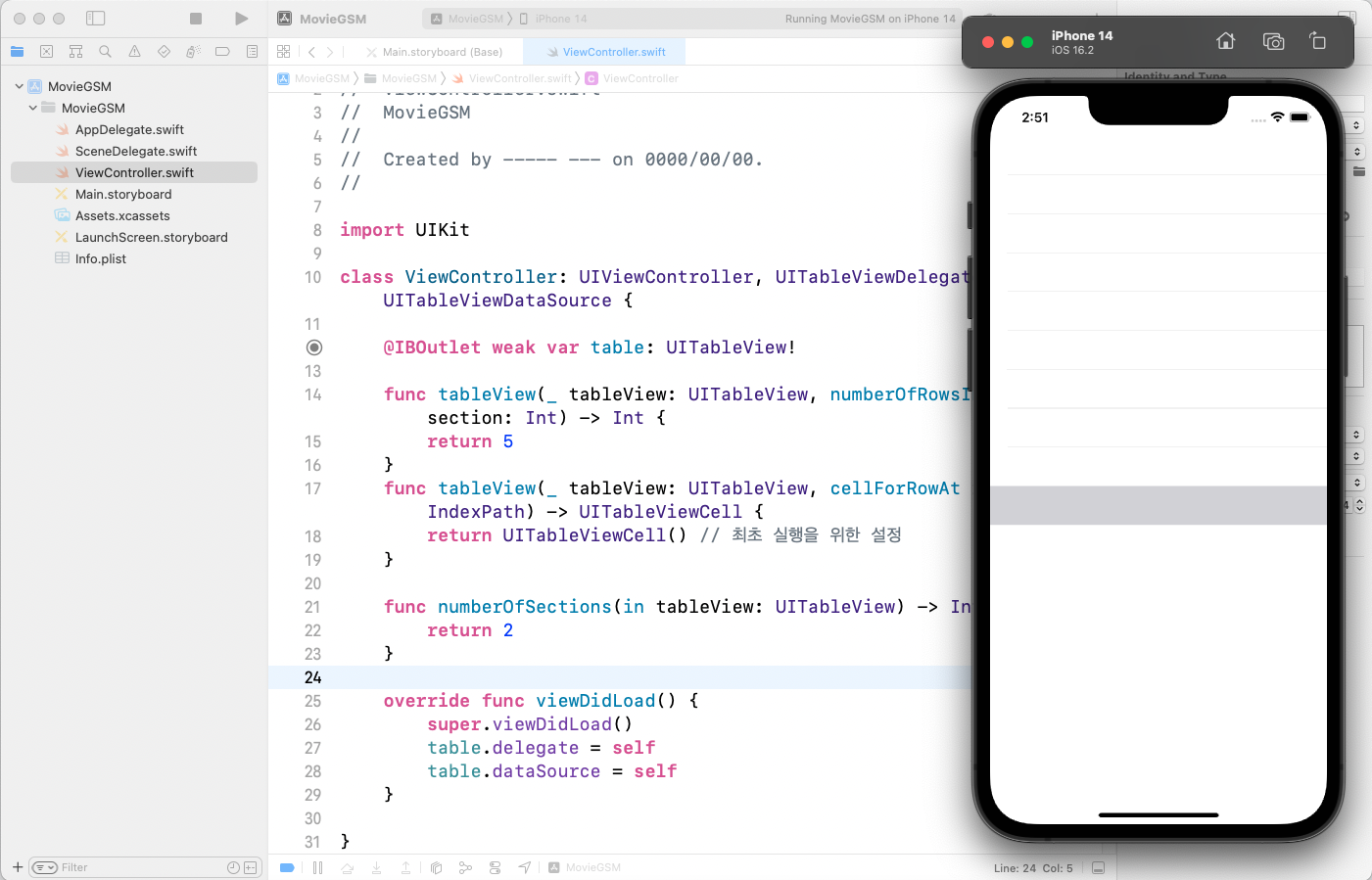Go back in editor history
This screenshot has height=880, width=1372.
click(311, 52)
